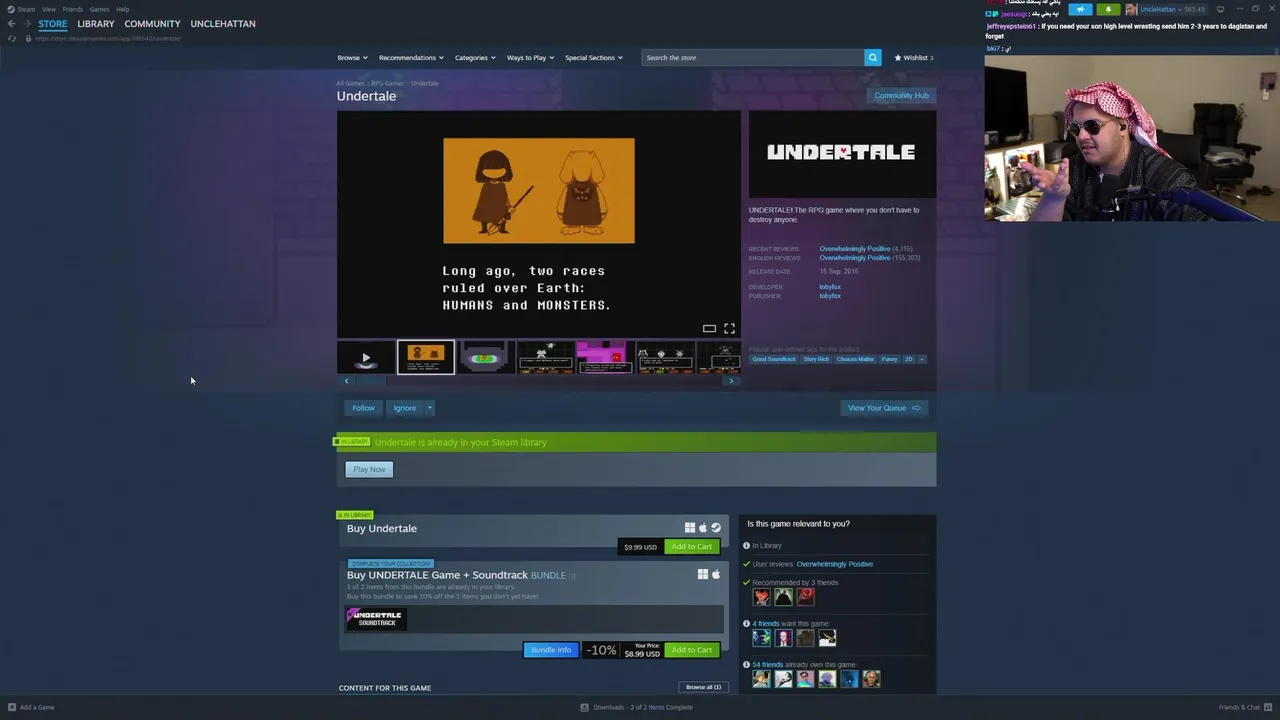Viewport: 1280px width, 720px height.
Task: Click the forward navigation arrow
Action: pyautogui.click(x=26, y=24)
